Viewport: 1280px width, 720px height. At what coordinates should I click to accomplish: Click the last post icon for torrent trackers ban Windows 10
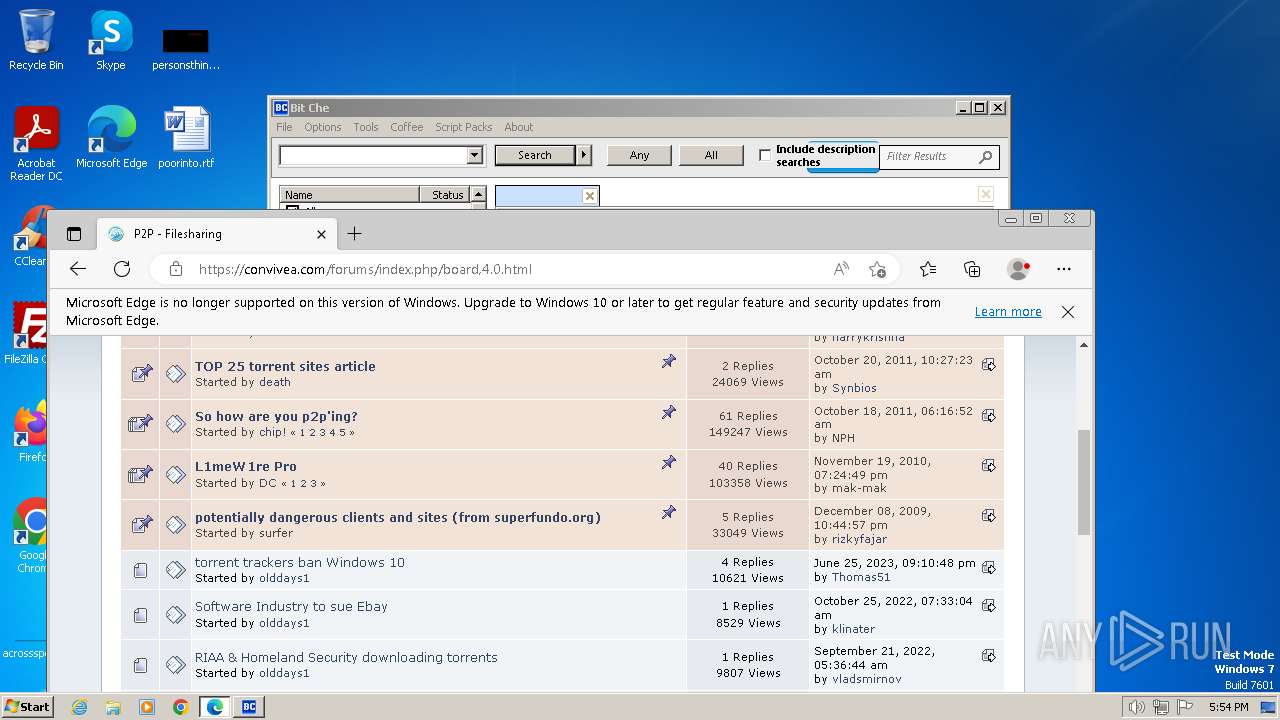pyautogui.click(x=989, y=567)
